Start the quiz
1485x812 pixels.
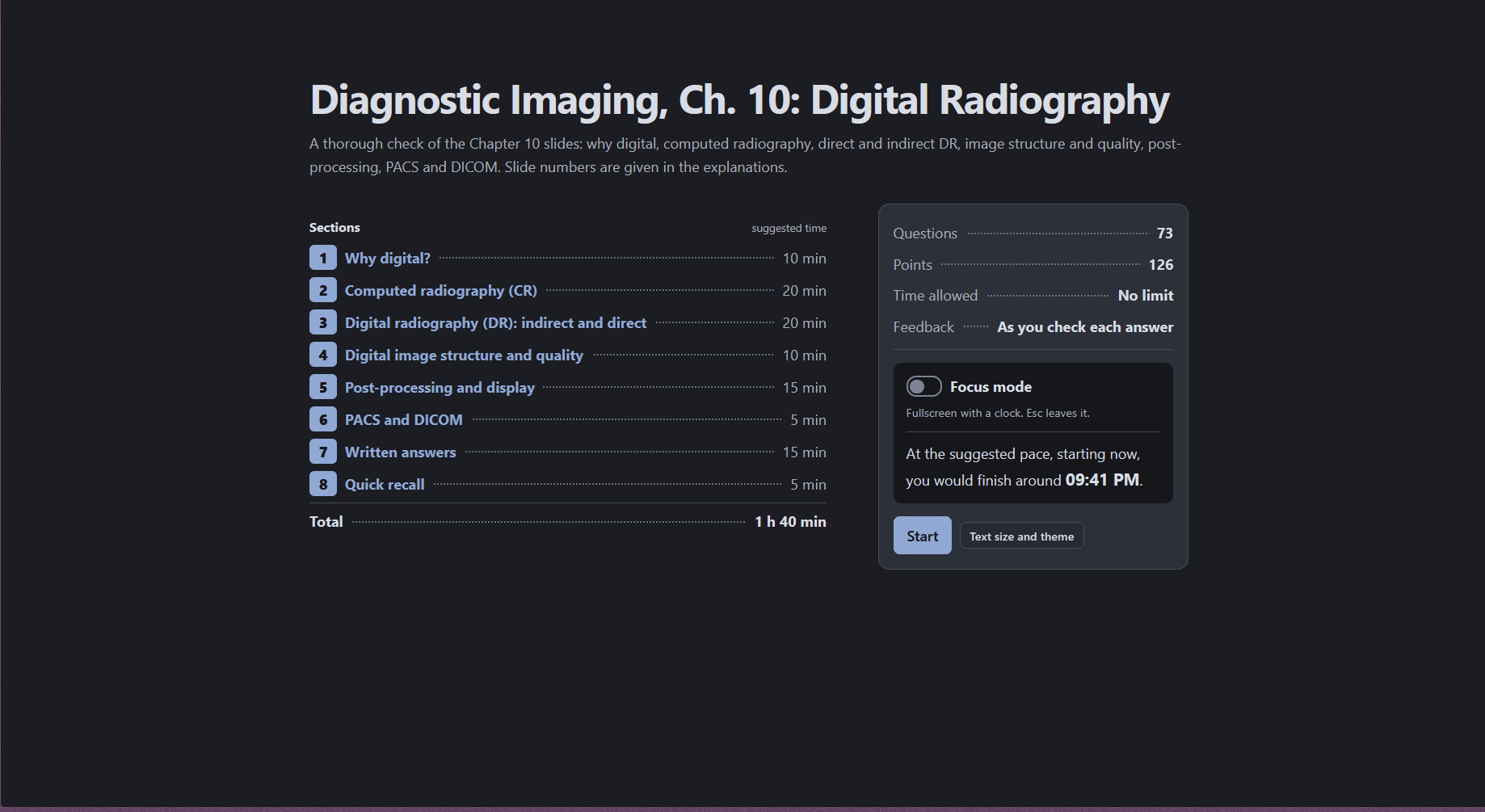(922, 536)
